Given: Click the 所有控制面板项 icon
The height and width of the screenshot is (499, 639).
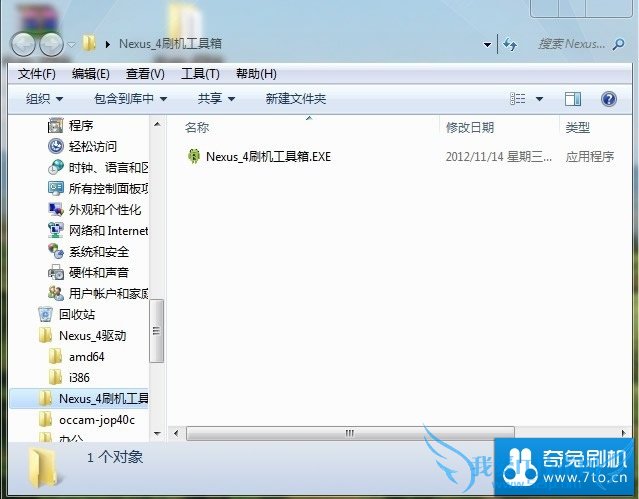Looking at the screenshot, I should point(55,188).
